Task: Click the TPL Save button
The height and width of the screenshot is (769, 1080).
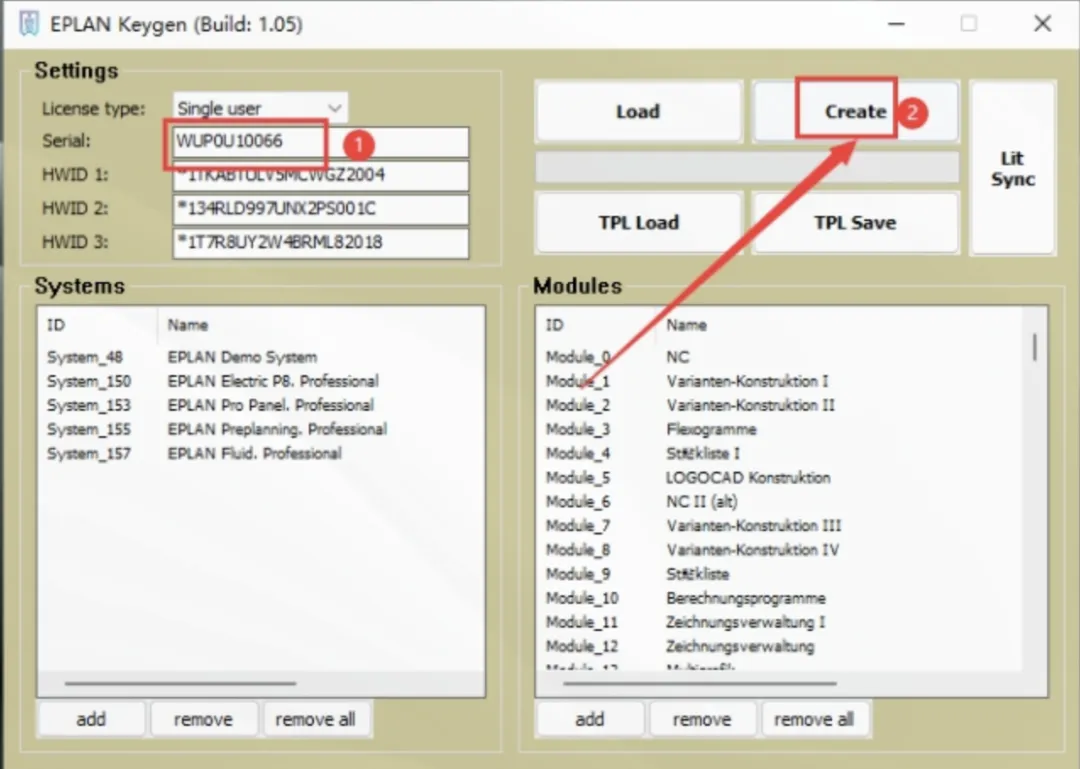Action: pyautogui.click(x=855, y=223)
